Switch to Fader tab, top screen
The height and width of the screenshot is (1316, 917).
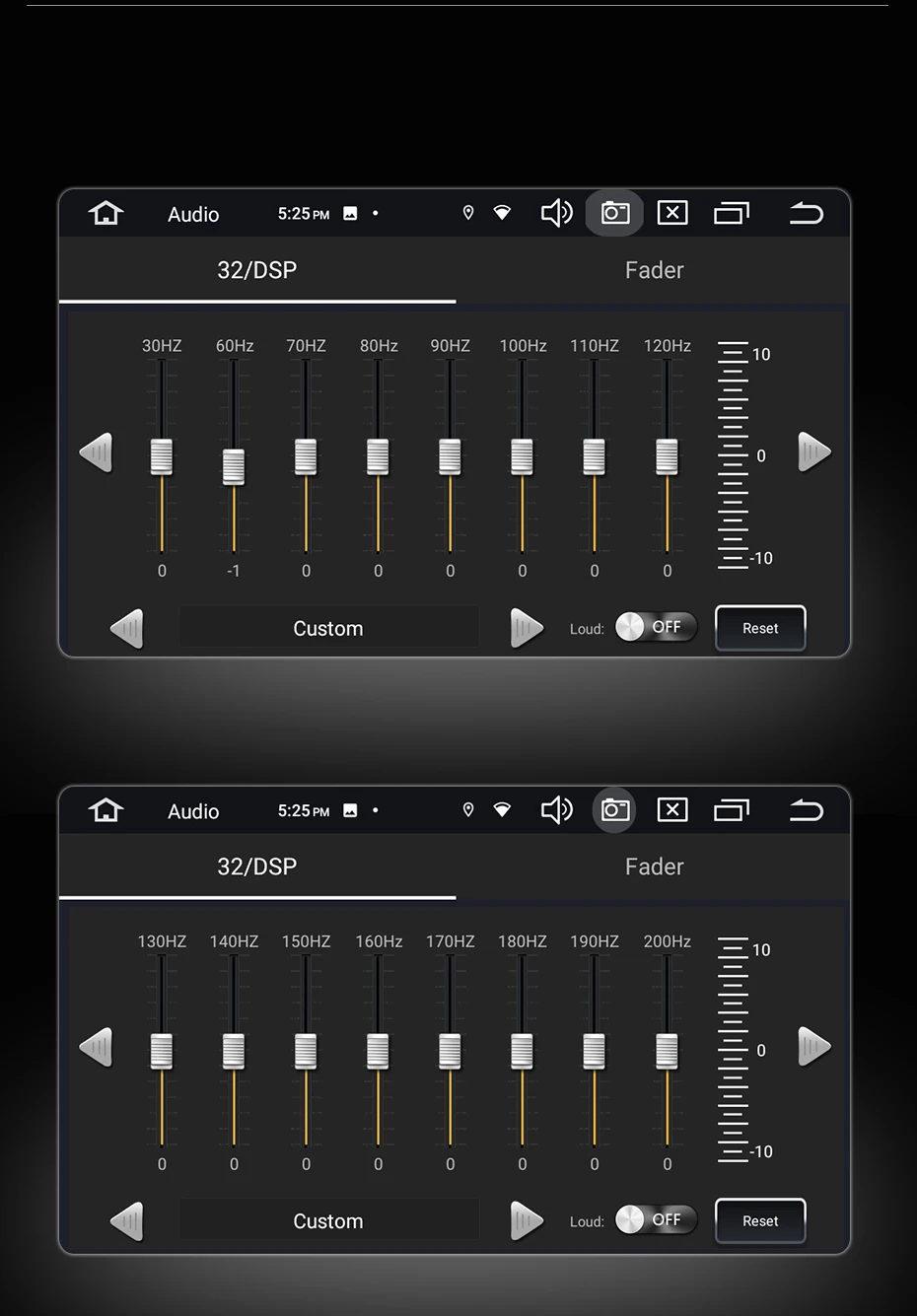(654, 270)
